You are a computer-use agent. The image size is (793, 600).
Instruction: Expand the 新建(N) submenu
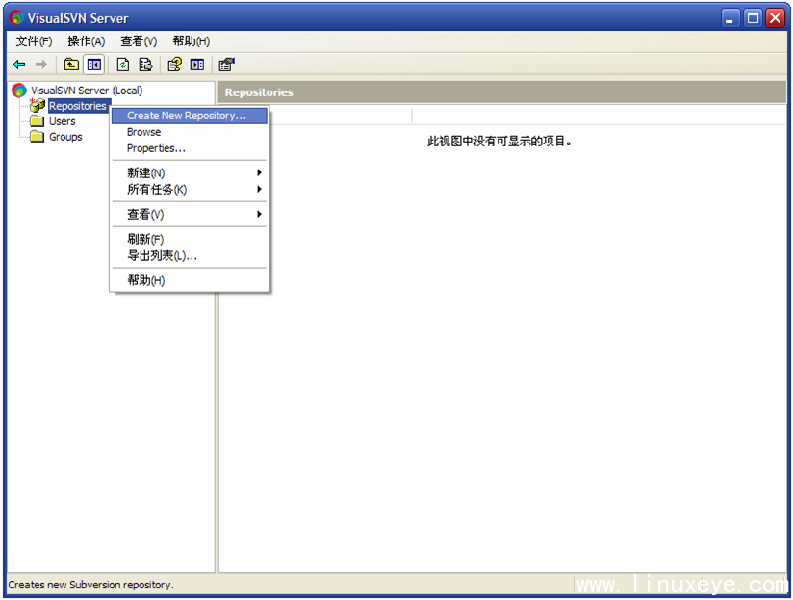190,173
